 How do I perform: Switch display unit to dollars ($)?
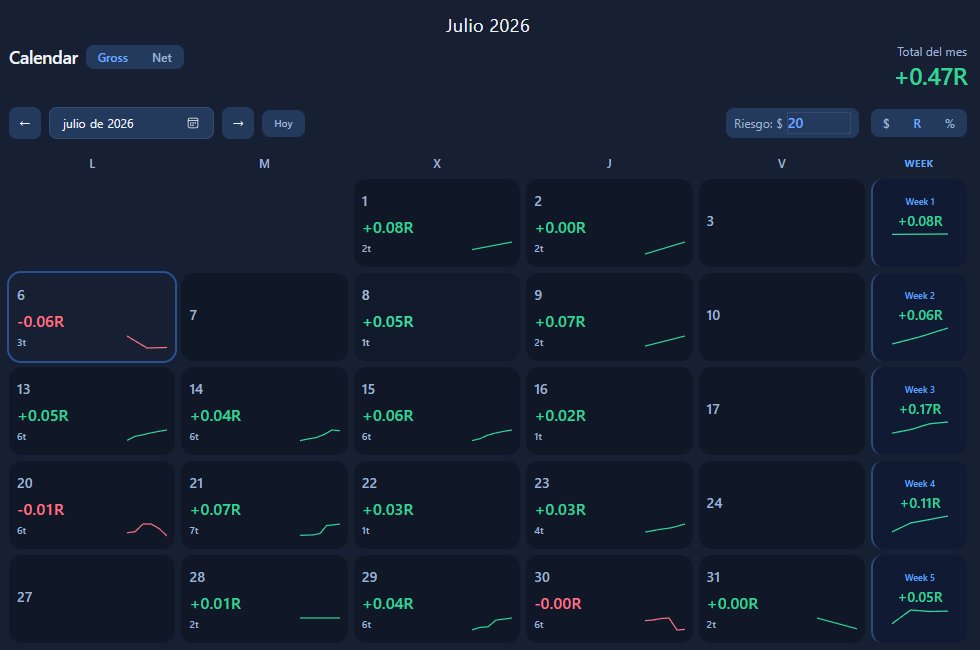click(886, 123)
